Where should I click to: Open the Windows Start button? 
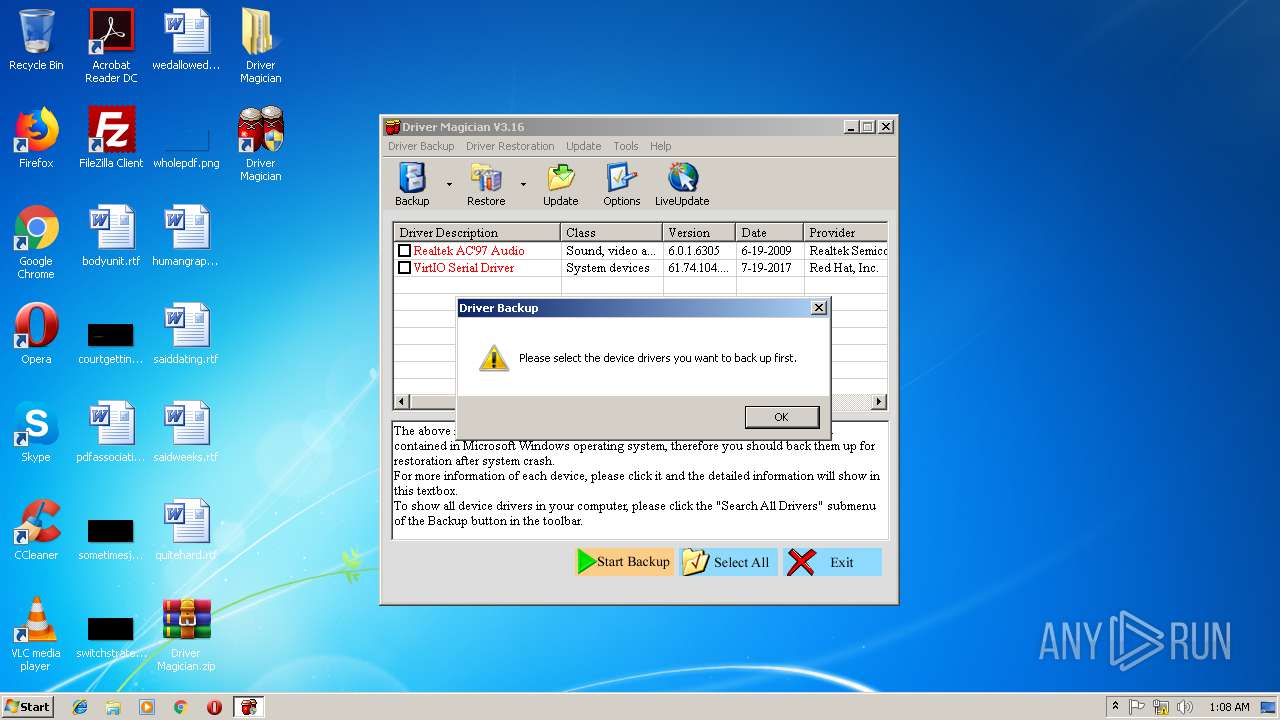point(28,707)
